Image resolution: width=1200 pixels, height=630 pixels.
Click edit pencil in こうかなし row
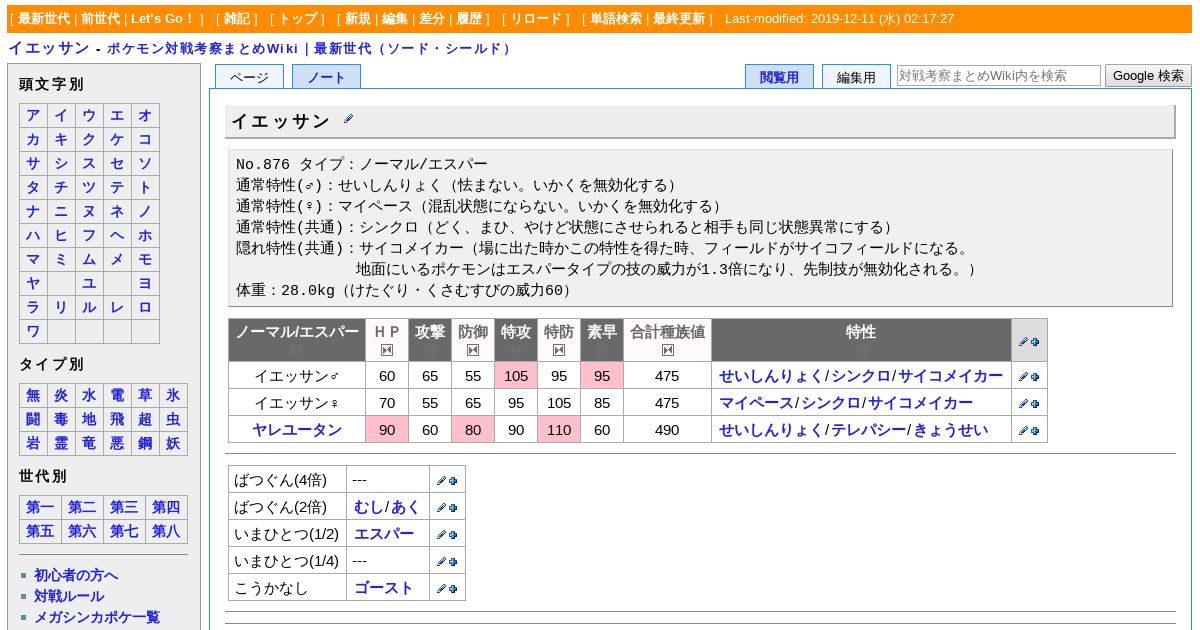click(441, 589)
